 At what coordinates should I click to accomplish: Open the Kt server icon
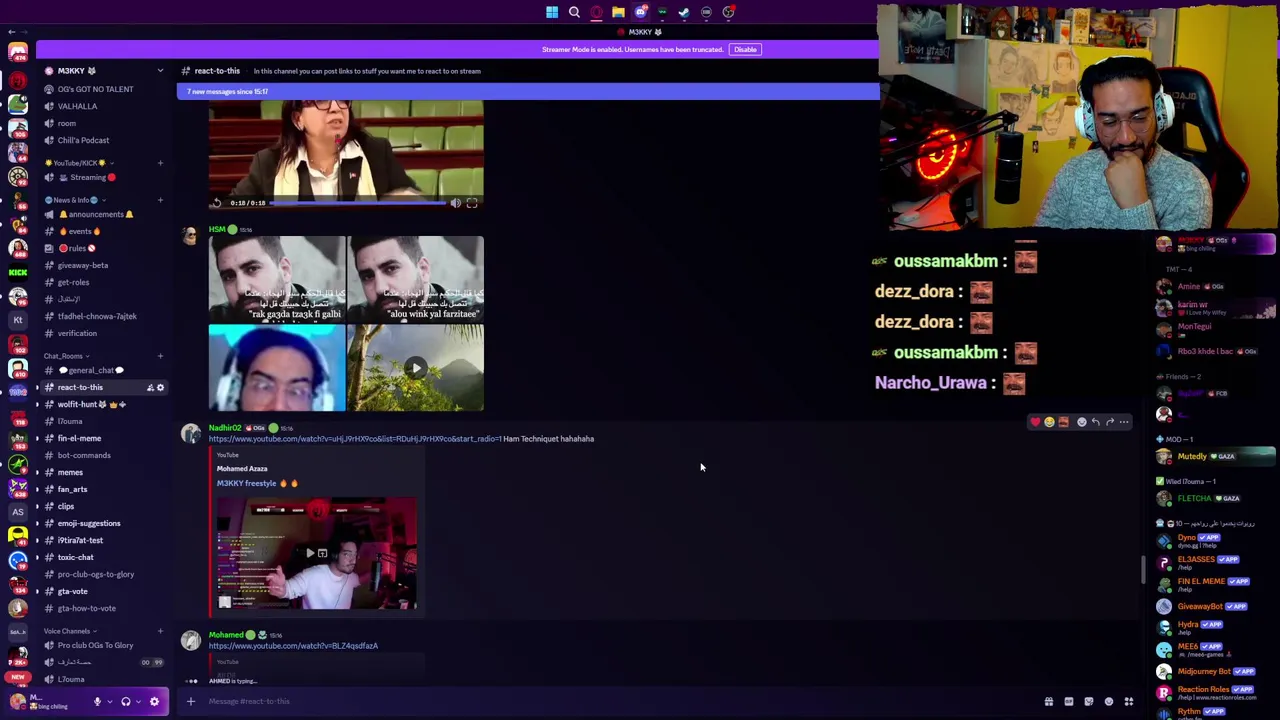click(x=18, y=320)
